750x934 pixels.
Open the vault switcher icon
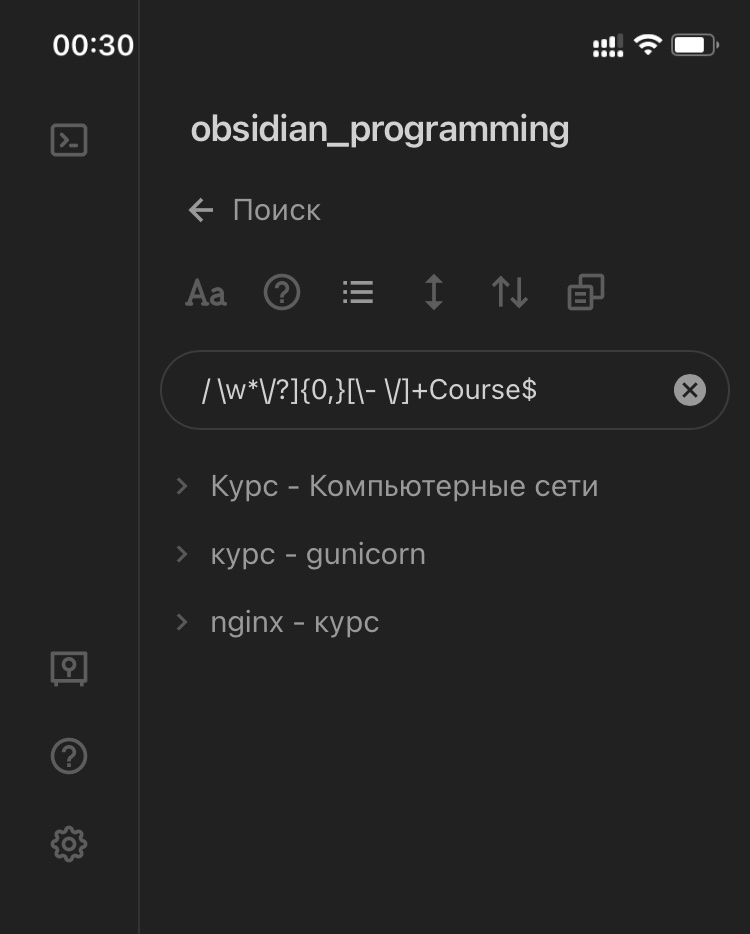(68, 669)
